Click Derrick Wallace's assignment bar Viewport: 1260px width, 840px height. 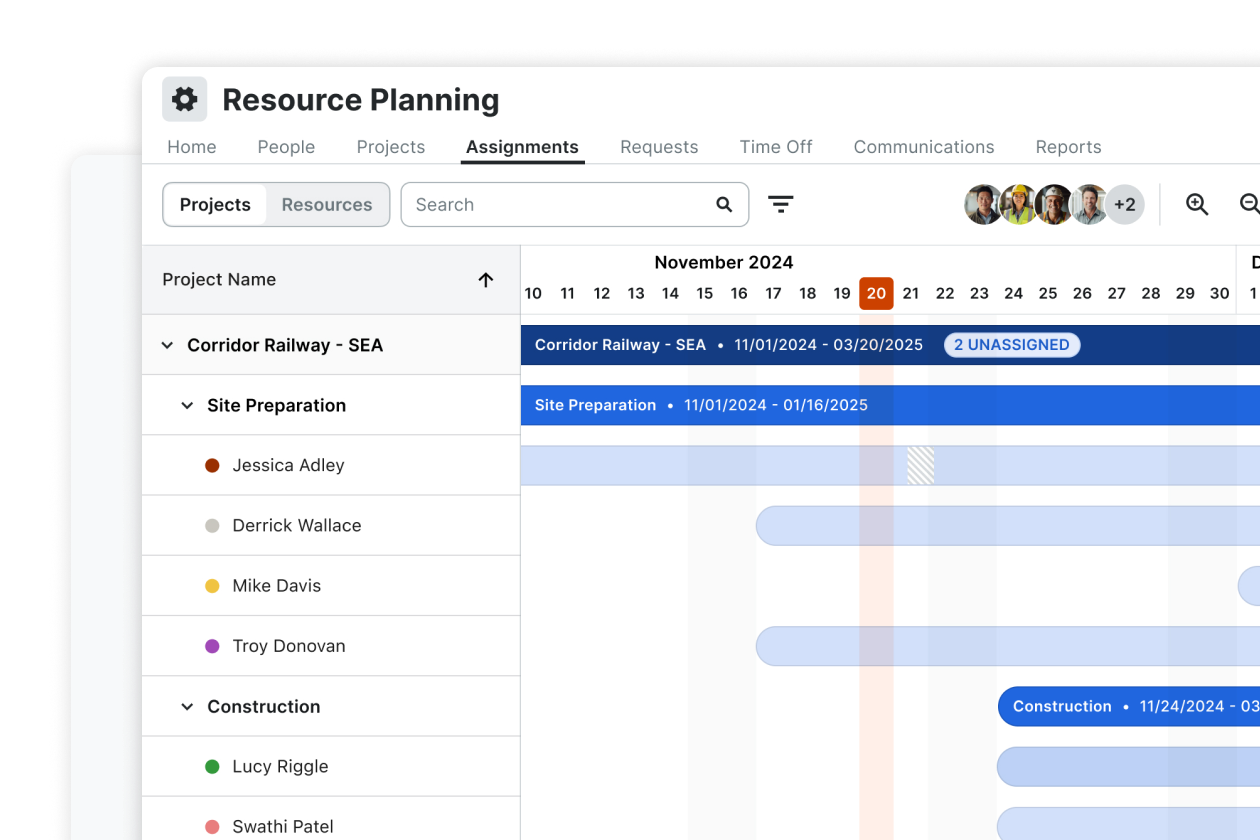click(x=1008, y=526)
